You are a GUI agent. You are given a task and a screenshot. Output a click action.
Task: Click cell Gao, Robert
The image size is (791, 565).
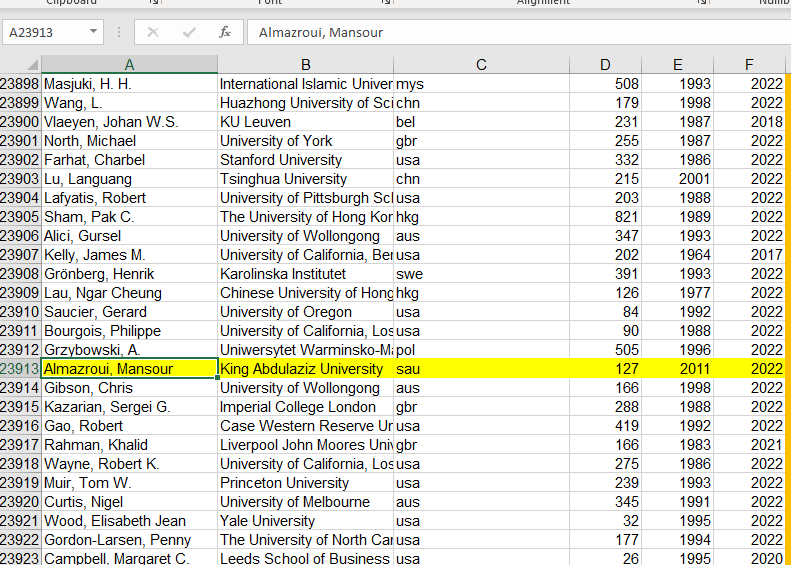click(x=129, y=426)
